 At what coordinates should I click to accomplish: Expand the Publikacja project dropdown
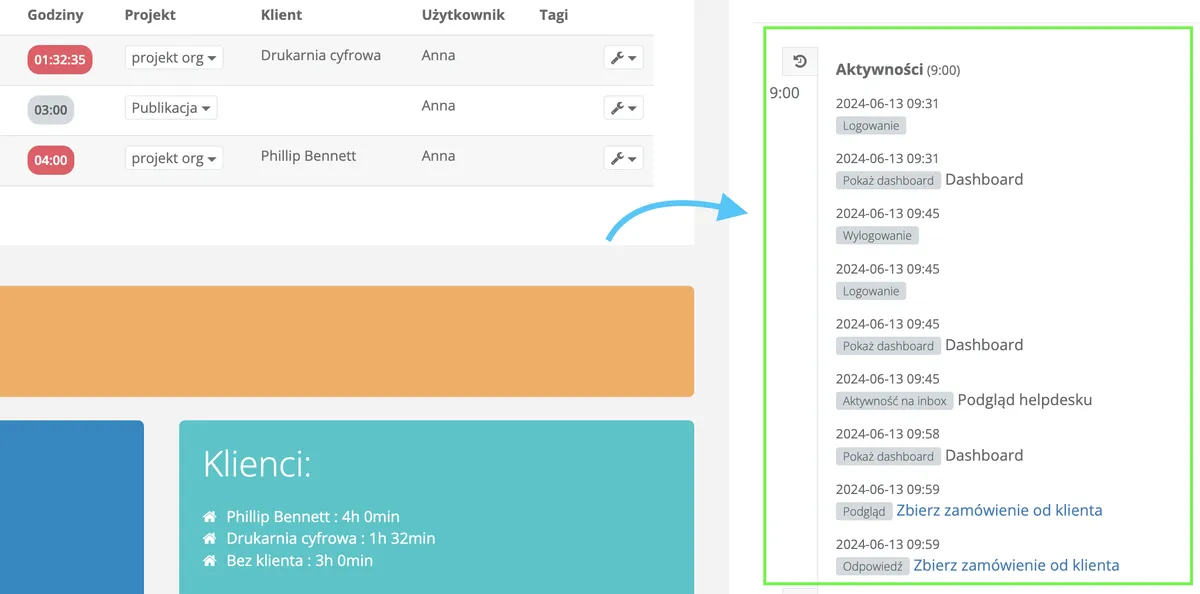(171, 107)
